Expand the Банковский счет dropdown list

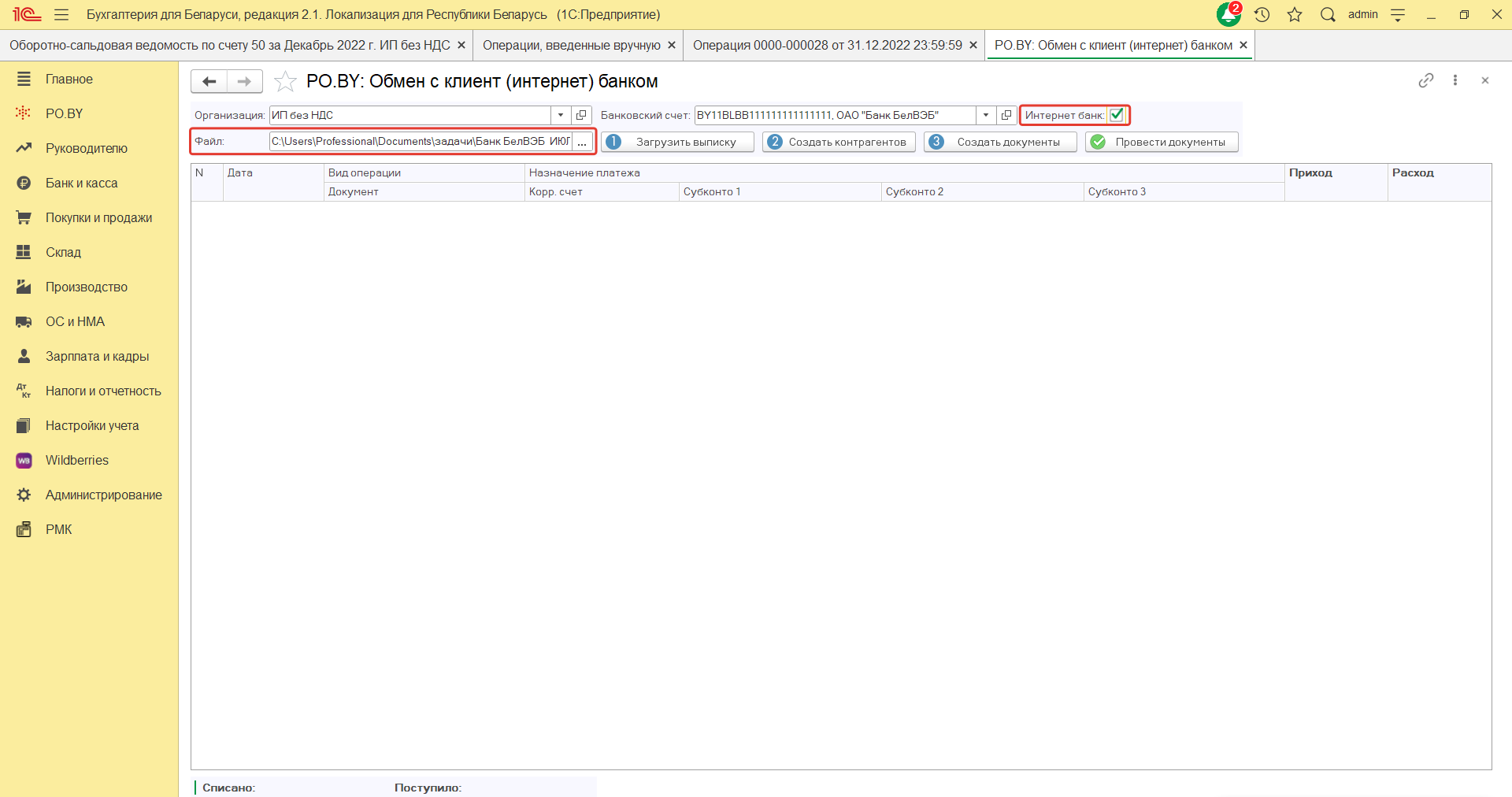986,115
